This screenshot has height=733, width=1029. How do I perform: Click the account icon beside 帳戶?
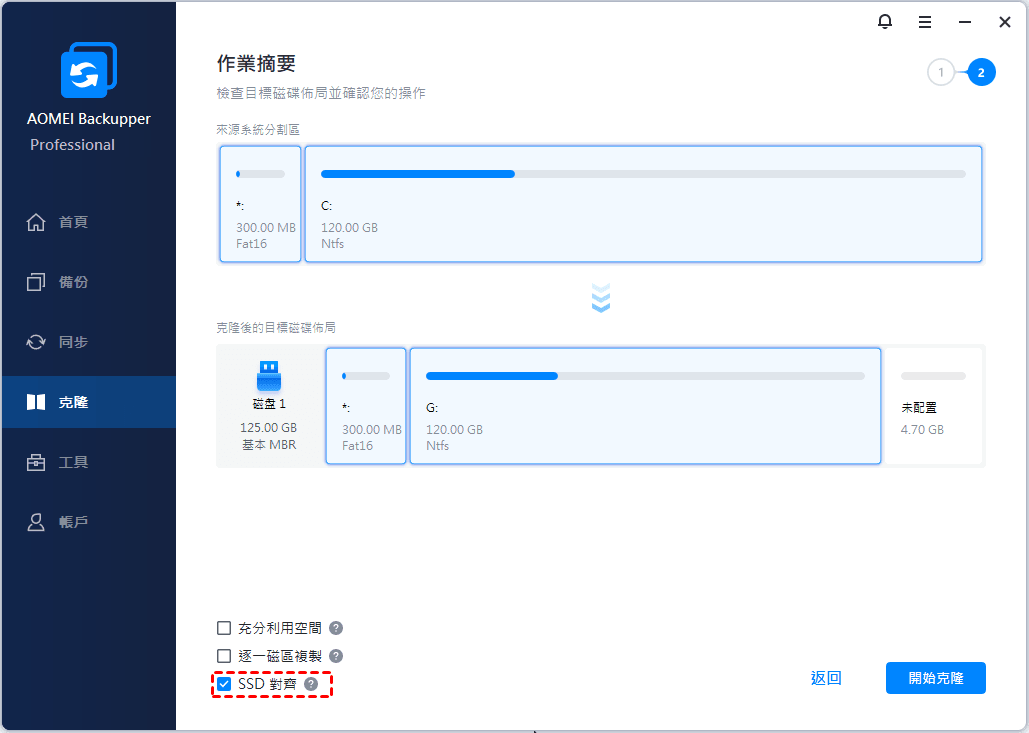36,522
